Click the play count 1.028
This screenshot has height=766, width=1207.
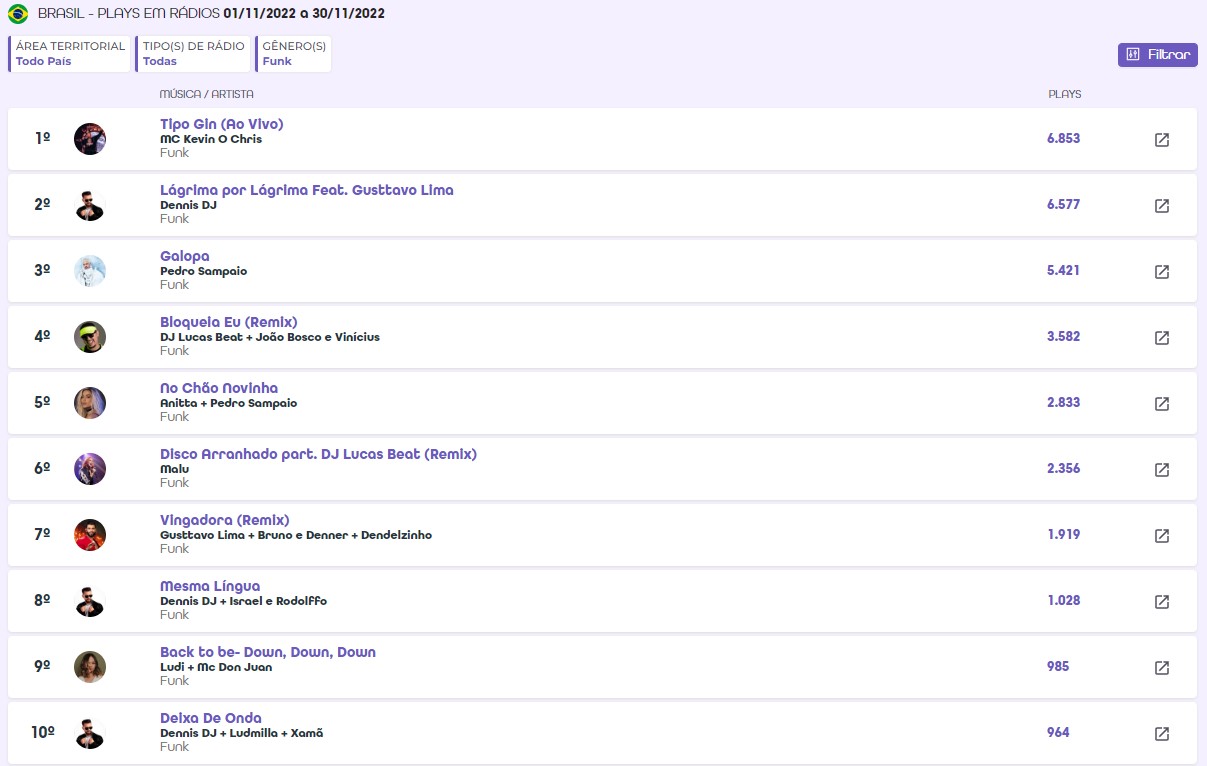click(x=1063, y=601)
